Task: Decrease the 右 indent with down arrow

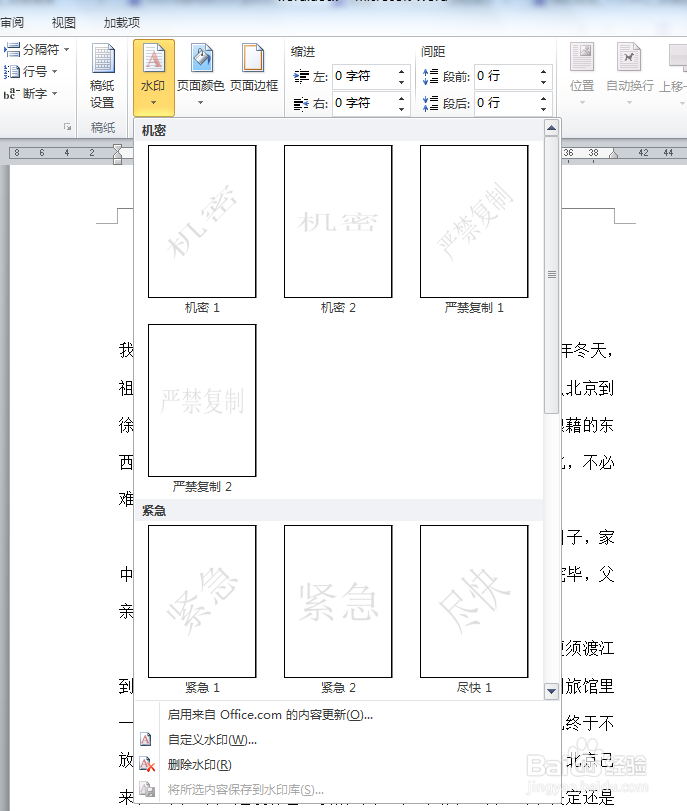Action: click(401, 109)
